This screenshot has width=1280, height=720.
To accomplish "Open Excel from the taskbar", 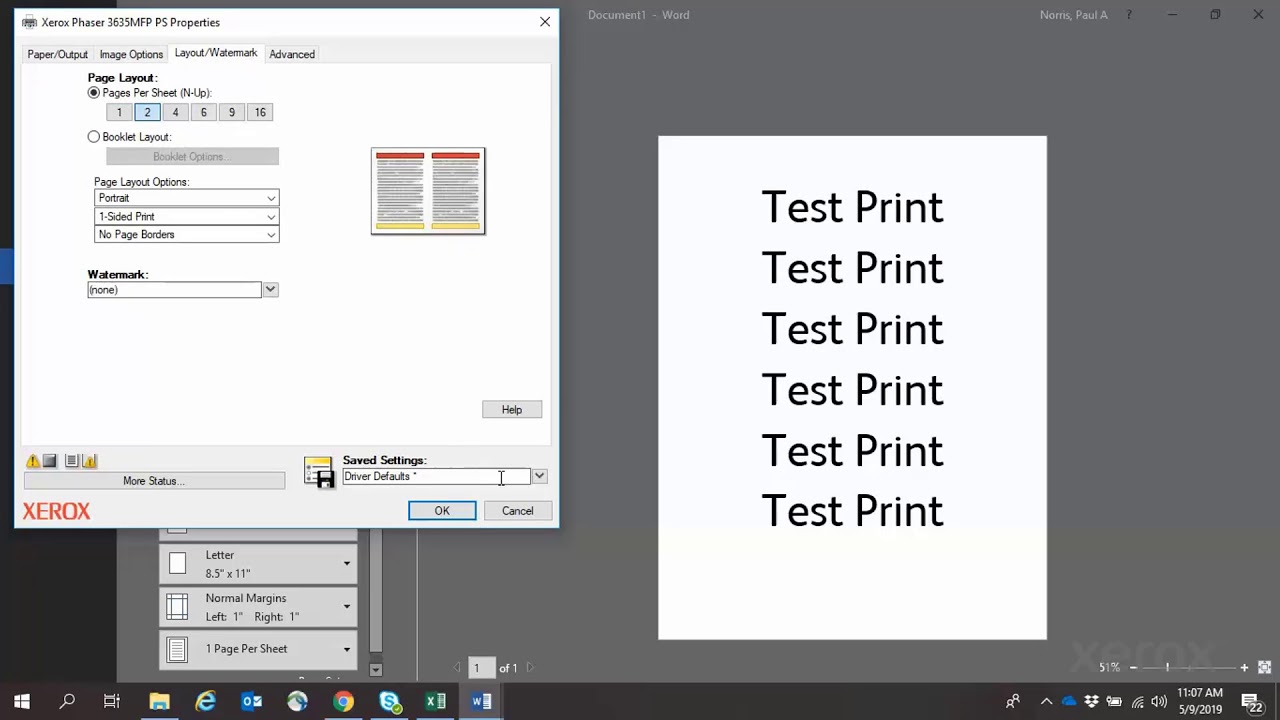I will tap(435, 701).
